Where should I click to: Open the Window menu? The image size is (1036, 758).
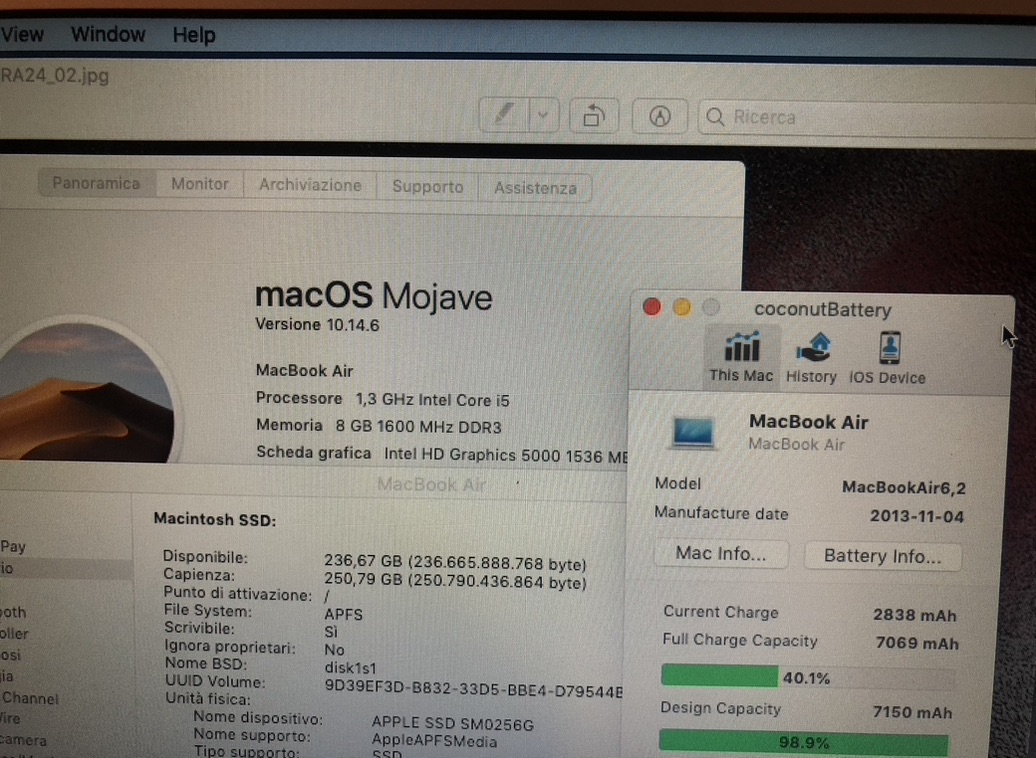108,34
